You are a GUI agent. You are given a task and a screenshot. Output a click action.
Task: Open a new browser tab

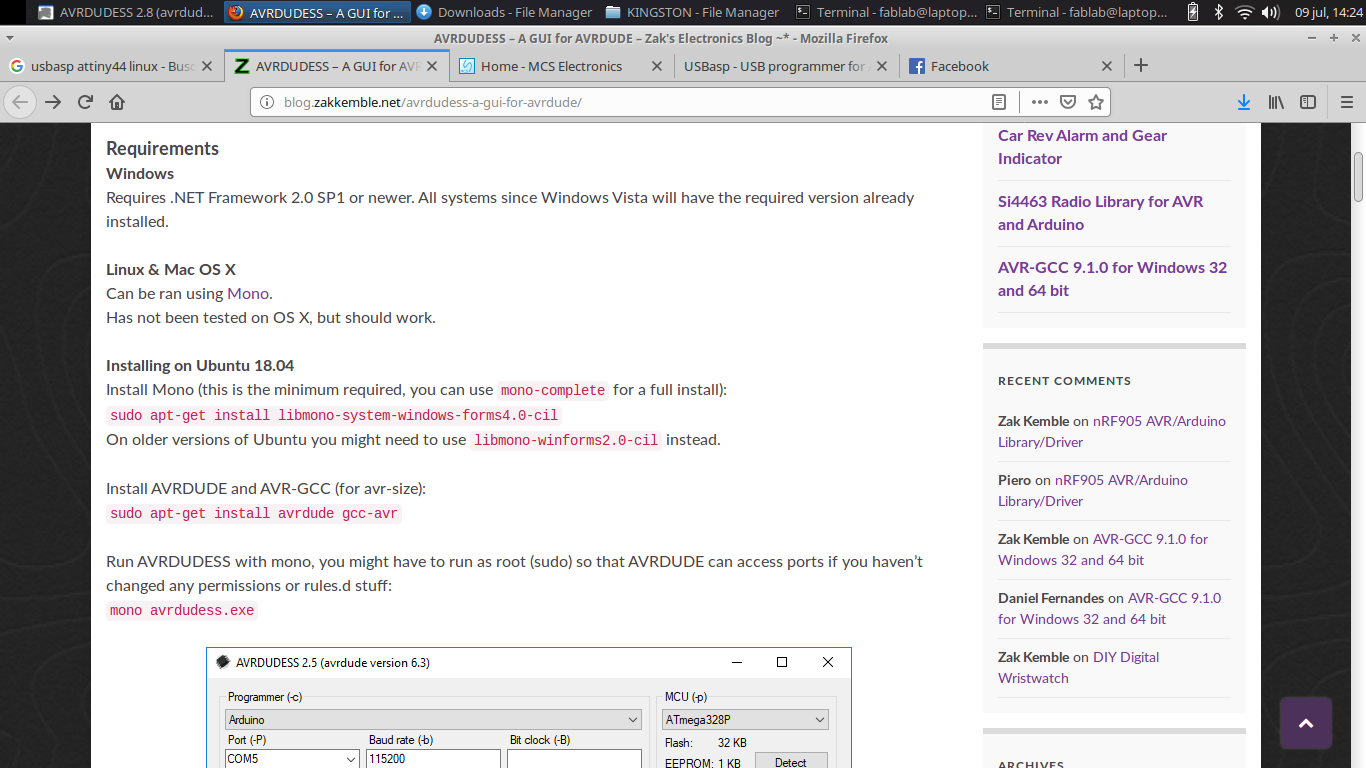click(x=1141, y=66)
